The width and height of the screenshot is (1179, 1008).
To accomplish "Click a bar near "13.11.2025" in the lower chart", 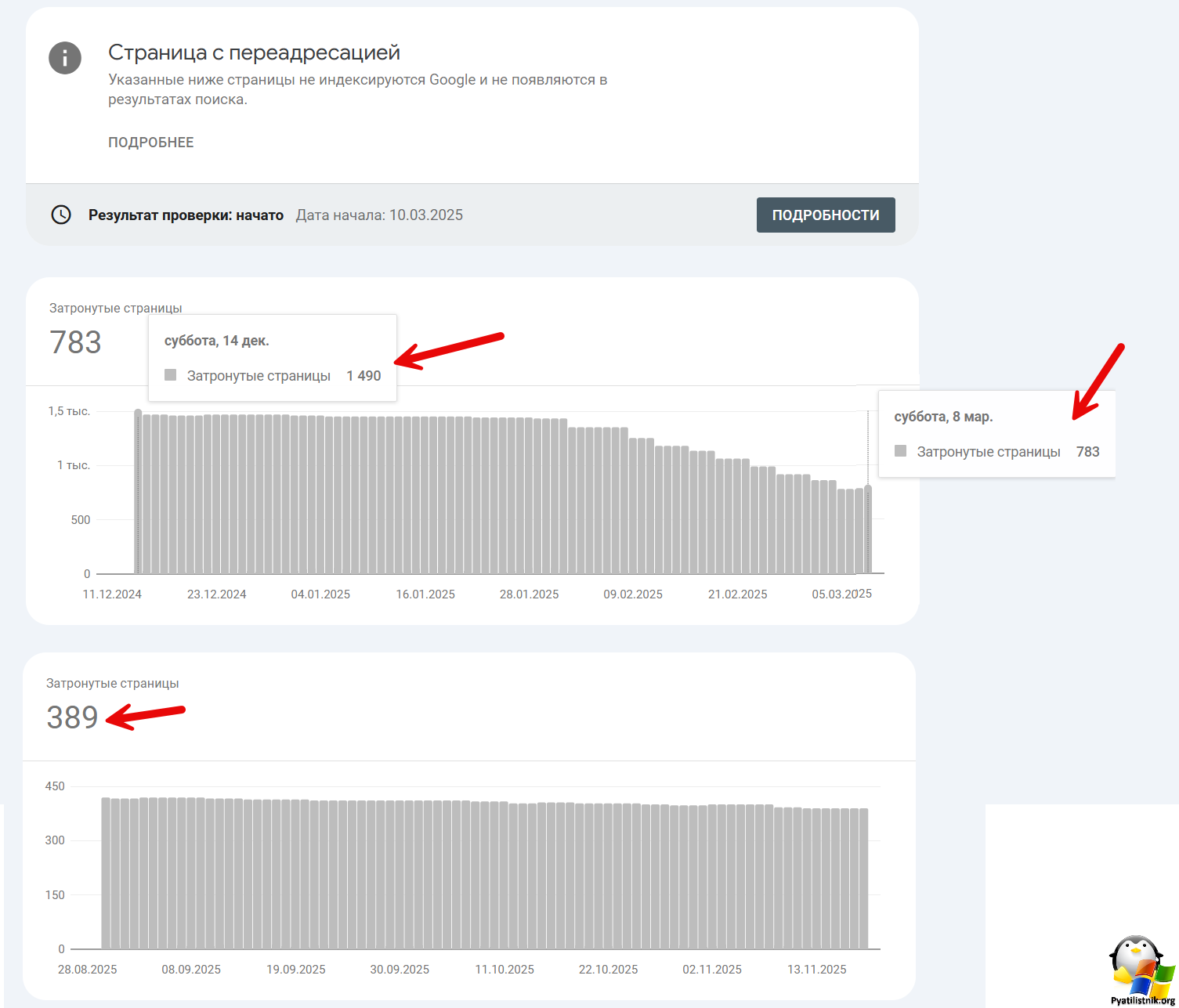I will coord(816,877).
